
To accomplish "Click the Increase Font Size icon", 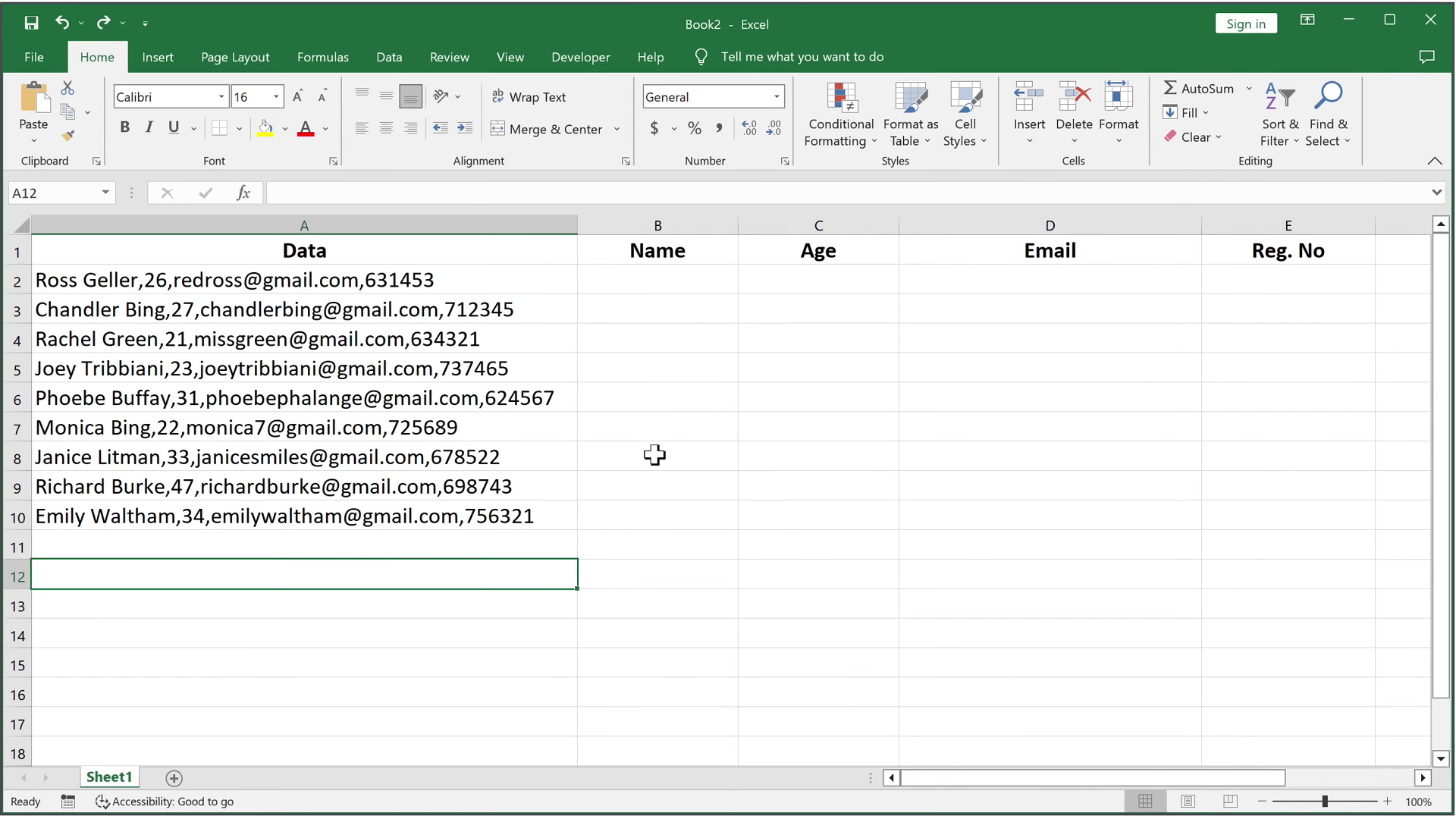I will (x=298, y=96).
